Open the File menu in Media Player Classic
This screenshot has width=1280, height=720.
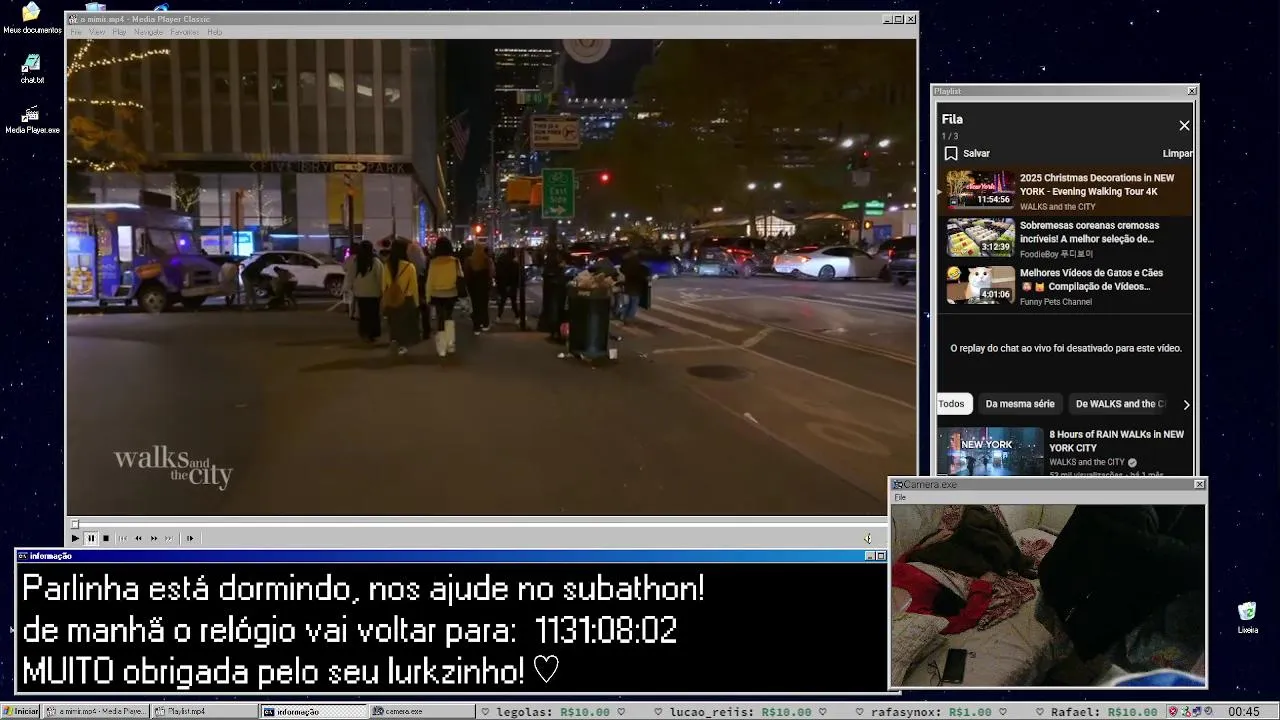[76, 32]
